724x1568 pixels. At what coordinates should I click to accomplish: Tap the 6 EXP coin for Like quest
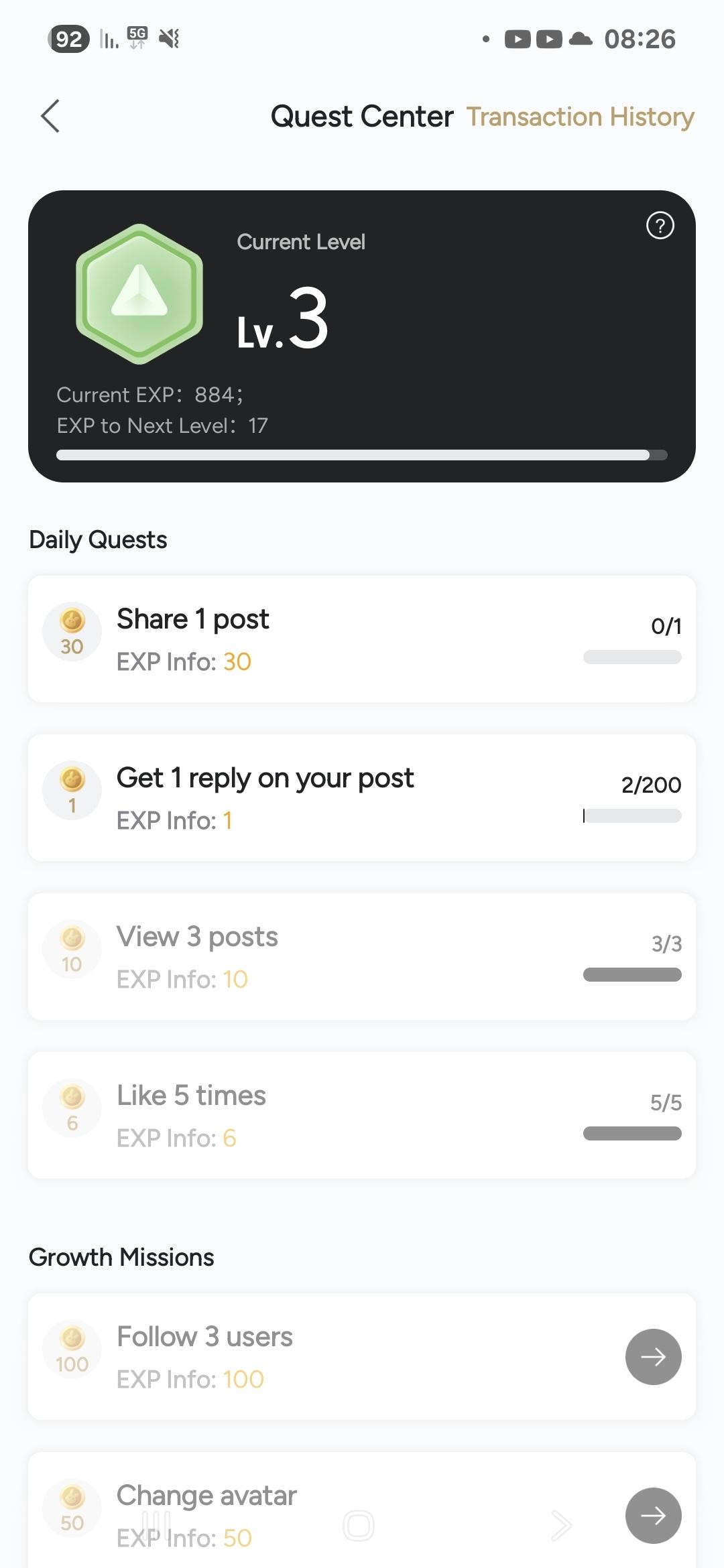[72, 1108]
